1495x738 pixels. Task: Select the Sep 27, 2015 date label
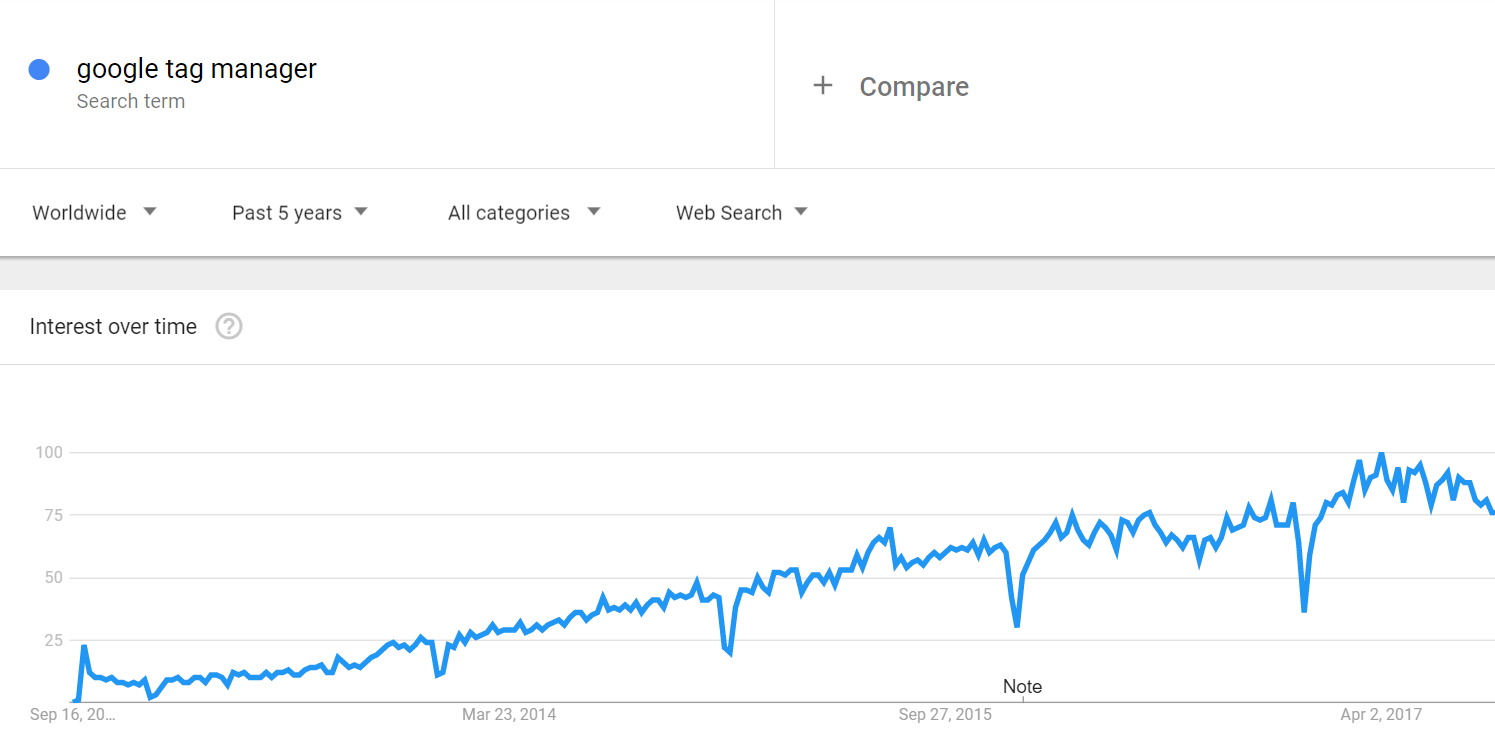click(x=945, y=714)
